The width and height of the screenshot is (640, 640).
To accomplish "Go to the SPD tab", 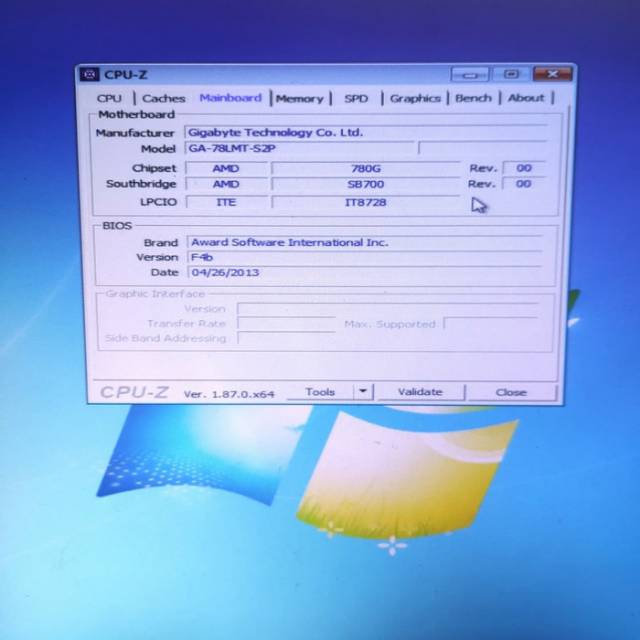I will (356, 98).
